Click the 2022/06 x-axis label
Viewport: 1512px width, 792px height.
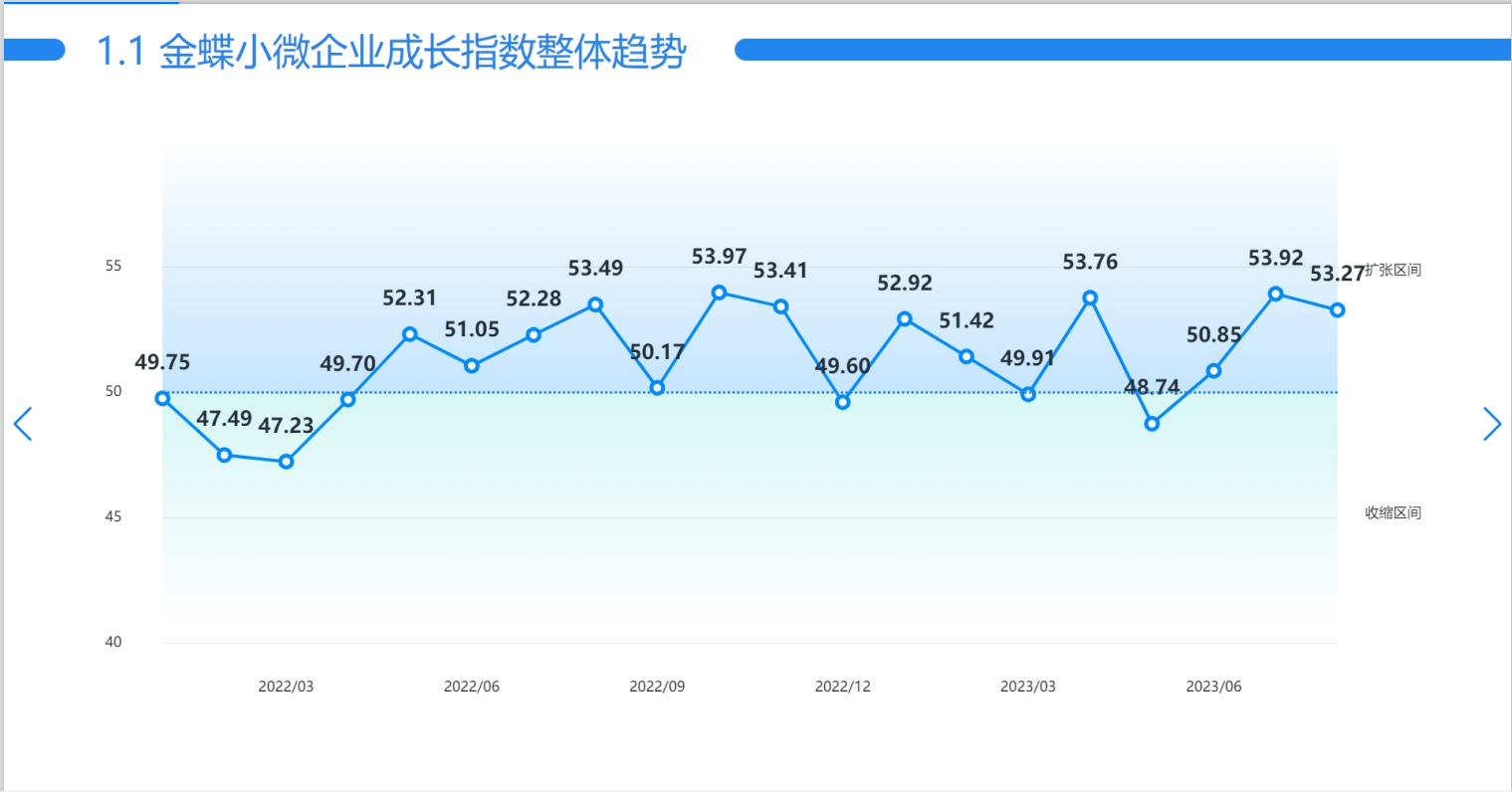pos(472,687)
